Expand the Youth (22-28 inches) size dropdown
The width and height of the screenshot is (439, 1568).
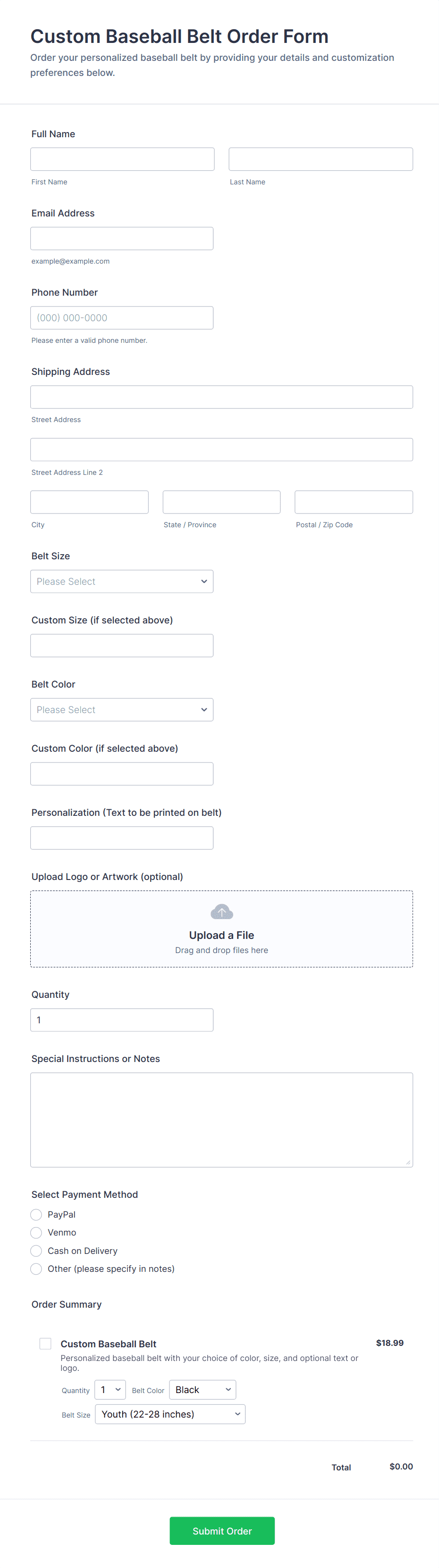coord(170,1414)
